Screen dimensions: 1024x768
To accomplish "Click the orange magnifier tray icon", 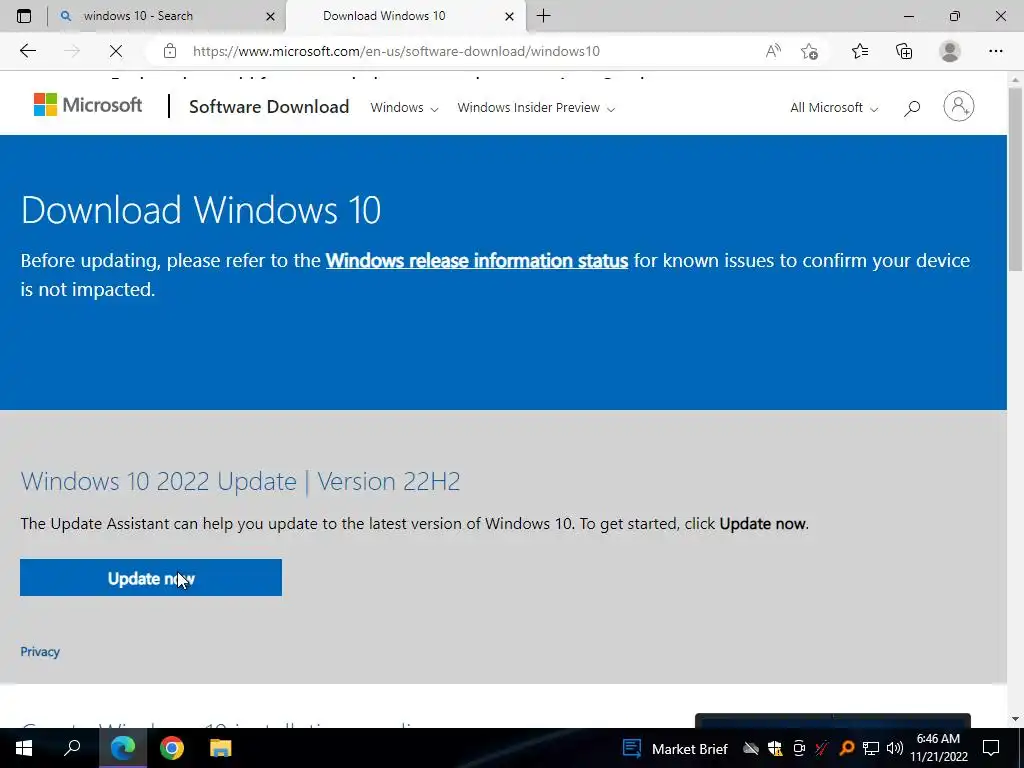I will [x=846, y=748].
